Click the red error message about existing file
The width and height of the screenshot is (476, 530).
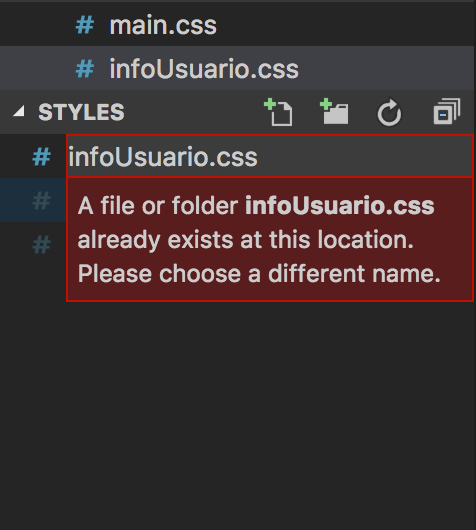[x=270, y=239]
